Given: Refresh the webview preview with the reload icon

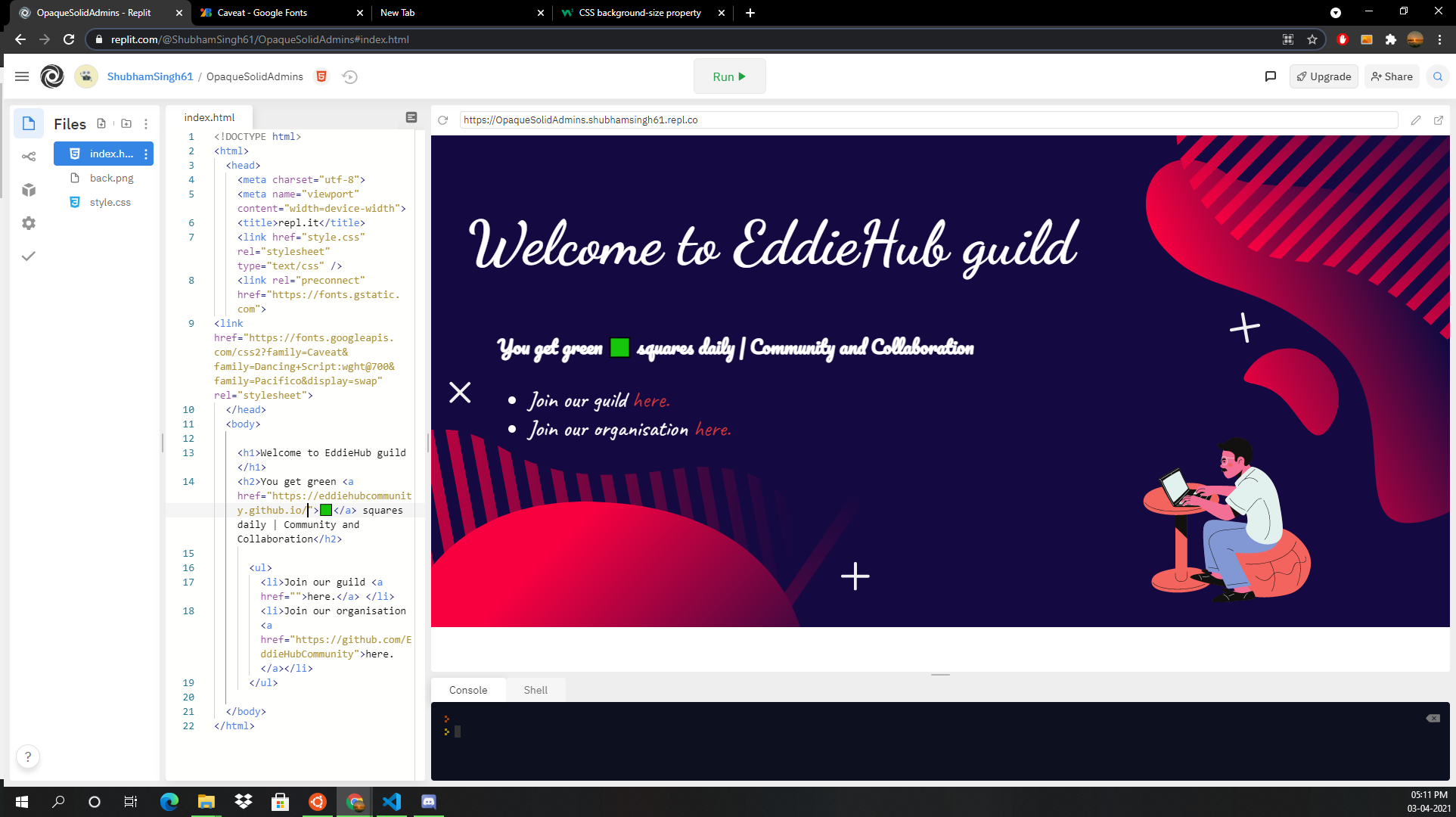Looking at the screenshot, I should (x=442, y=120).
